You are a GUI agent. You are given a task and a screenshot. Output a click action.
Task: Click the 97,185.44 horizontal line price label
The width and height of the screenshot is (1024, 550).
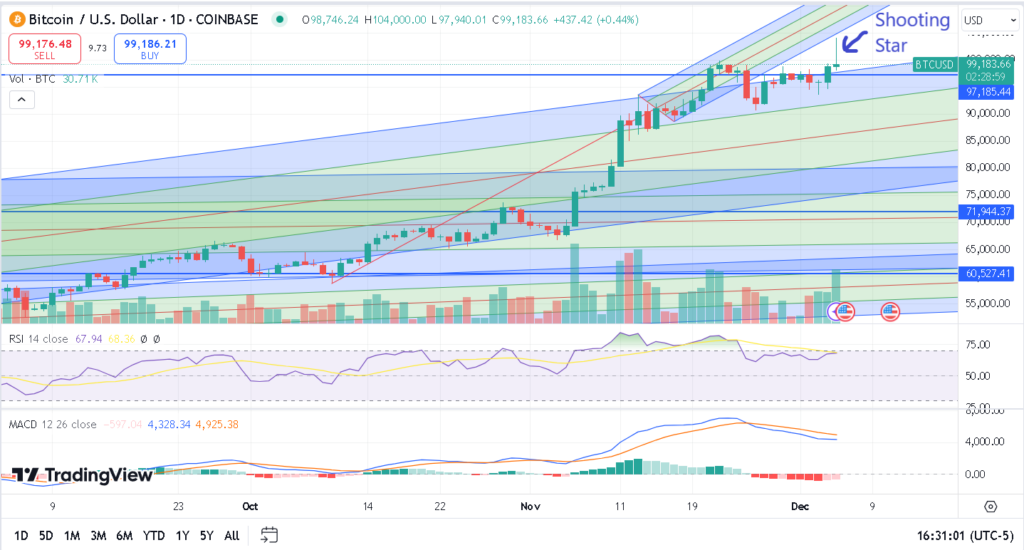tap(988, 92)
